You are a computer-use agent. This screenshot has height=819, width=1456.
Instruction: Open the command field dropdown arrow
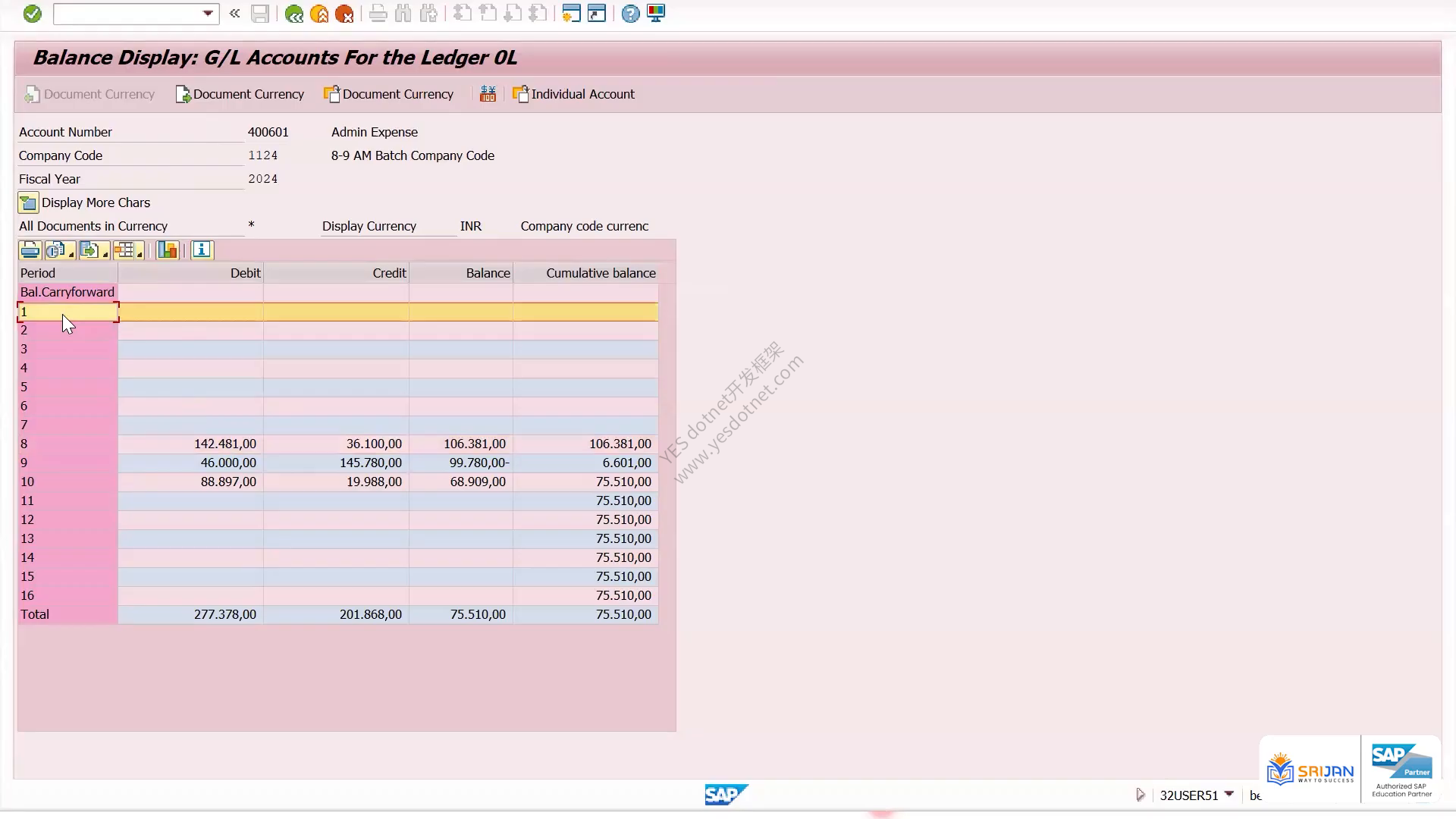click(208, 14)
